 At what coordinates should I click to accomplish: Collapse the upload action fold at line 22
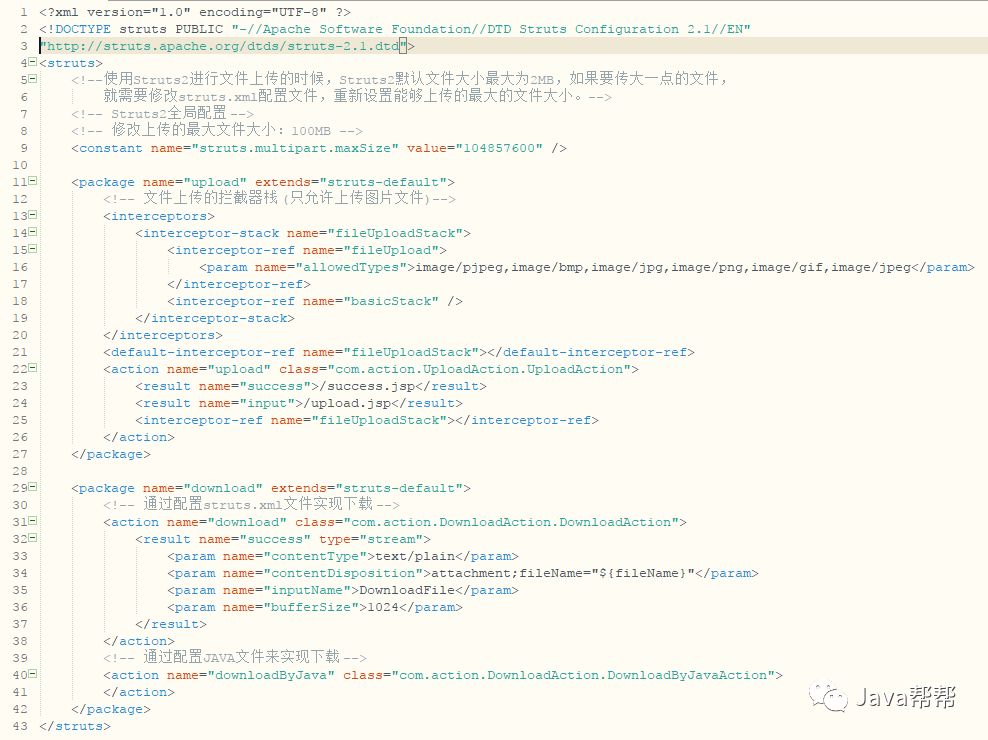point(32,368)
